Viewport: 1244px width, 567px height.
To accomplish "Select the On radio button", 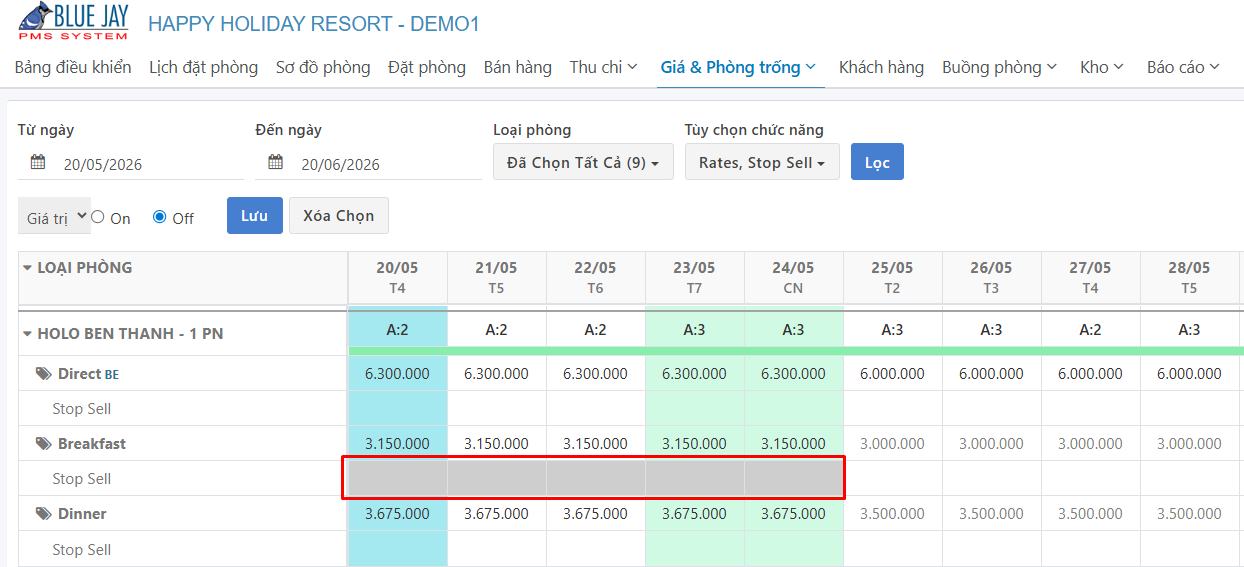I will [x=98, y=217].
